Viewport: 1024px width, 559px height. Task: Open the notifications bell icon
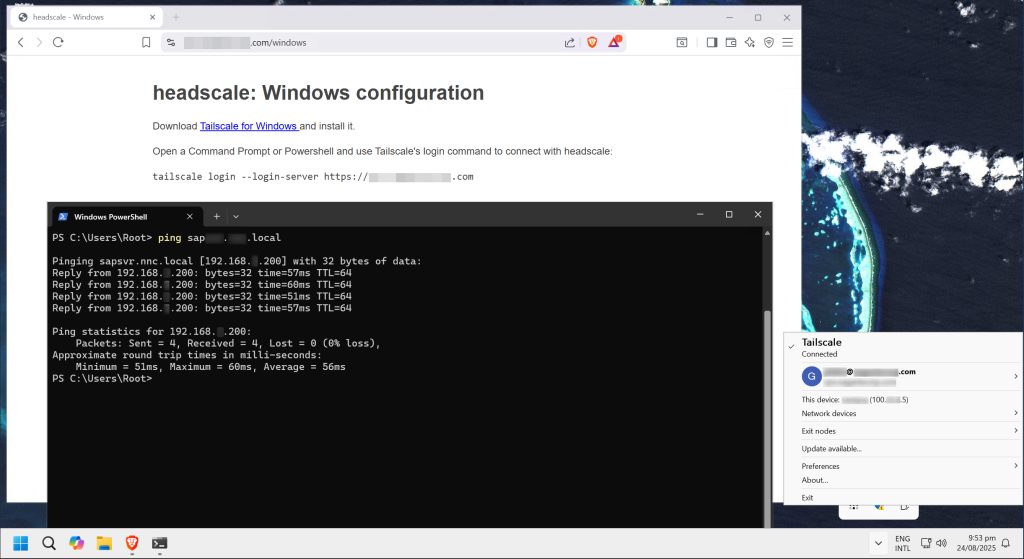tap(1006, 543)
